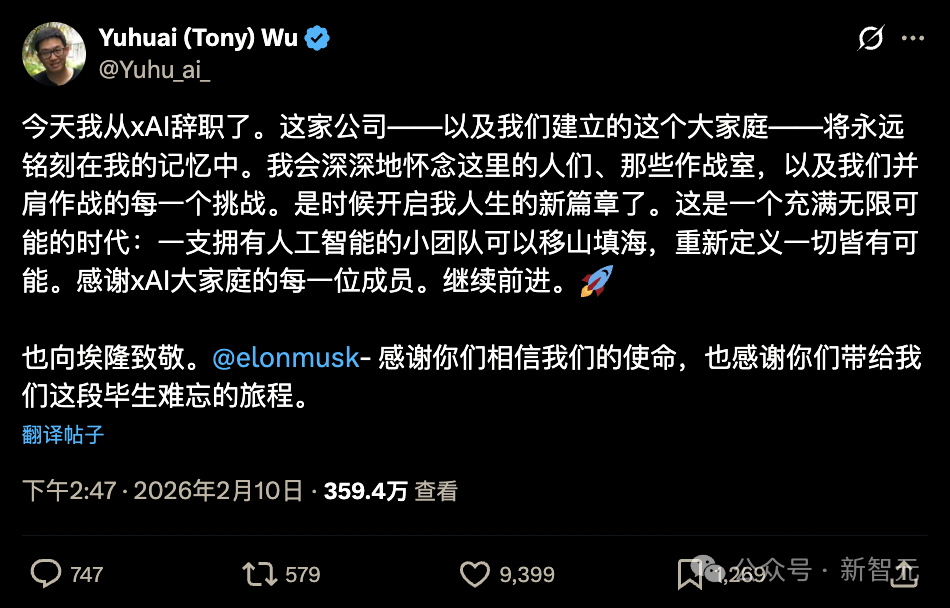Open the 359.4万 查看 view count
The width and height of the screenshot is (950, 608).
[390, 491]
